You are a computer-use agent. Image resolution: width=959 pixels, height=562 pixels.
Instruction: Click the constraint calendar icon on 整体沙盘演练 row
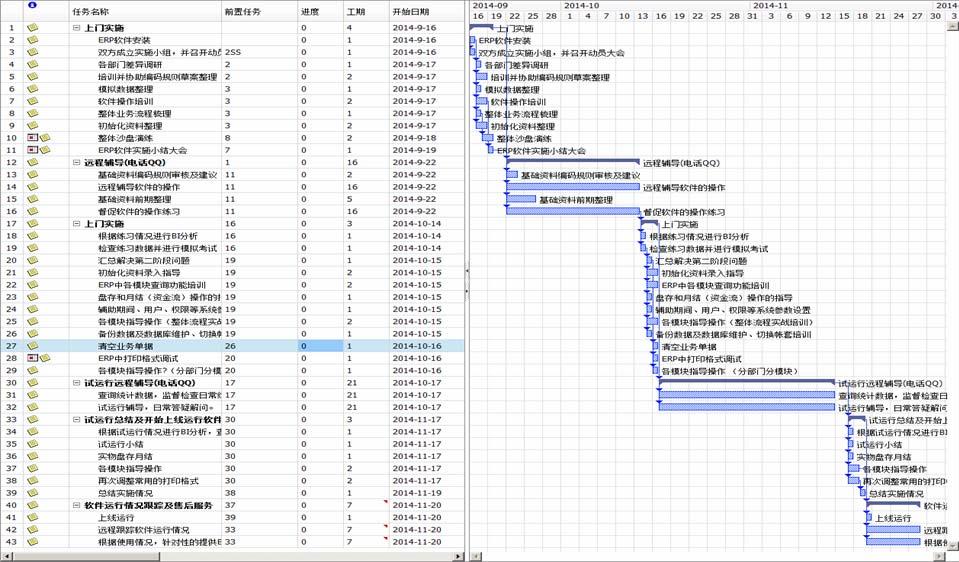pos(32,138)
